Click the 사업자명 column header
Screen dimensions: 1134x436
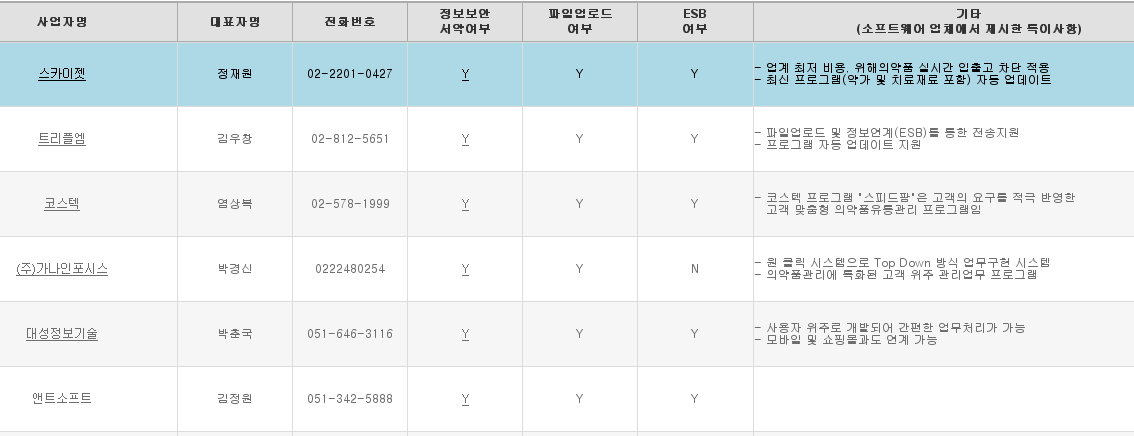pos(62,22)
